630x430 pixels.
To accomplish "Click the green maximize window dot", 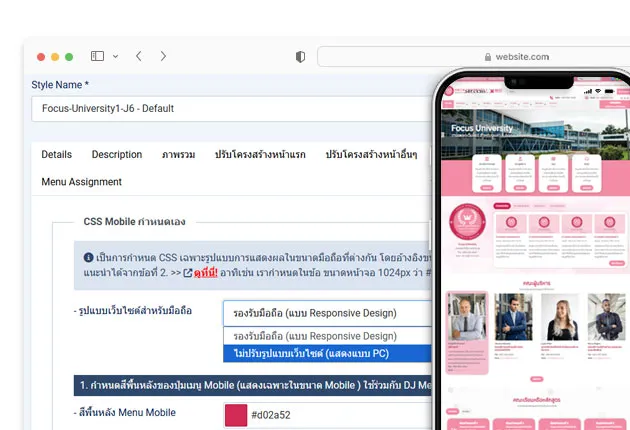I will (69, 57).
